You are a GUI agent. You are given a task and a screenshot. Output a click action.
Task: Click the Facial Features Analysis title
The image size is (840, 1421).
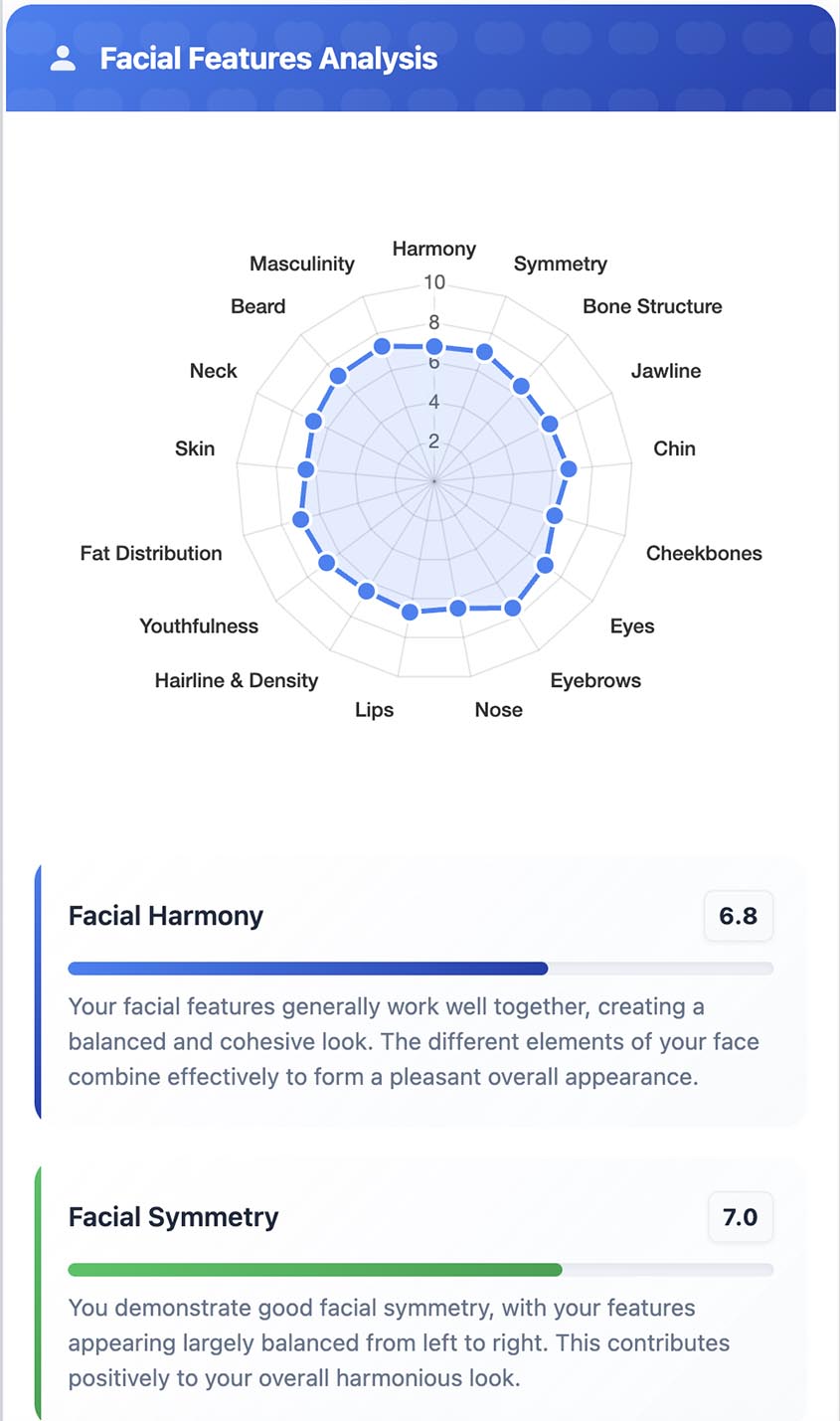click(268, 59)
